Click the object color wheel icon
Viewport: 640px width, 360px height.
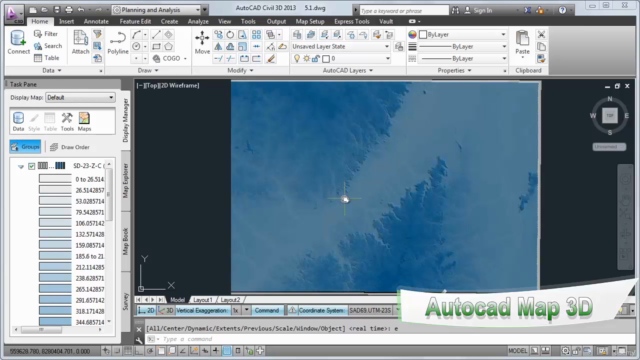click(413, 35)
